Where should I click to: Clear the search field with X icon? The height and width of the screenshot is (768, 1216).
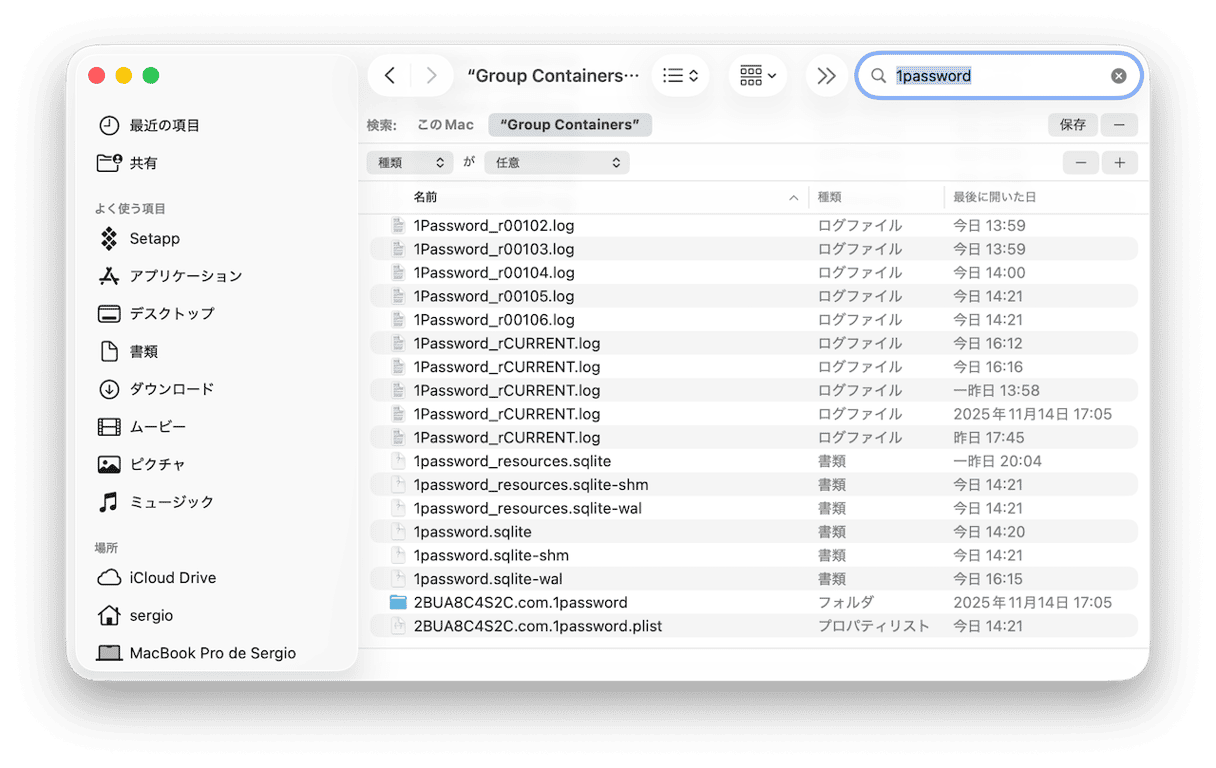(1118, 76)
